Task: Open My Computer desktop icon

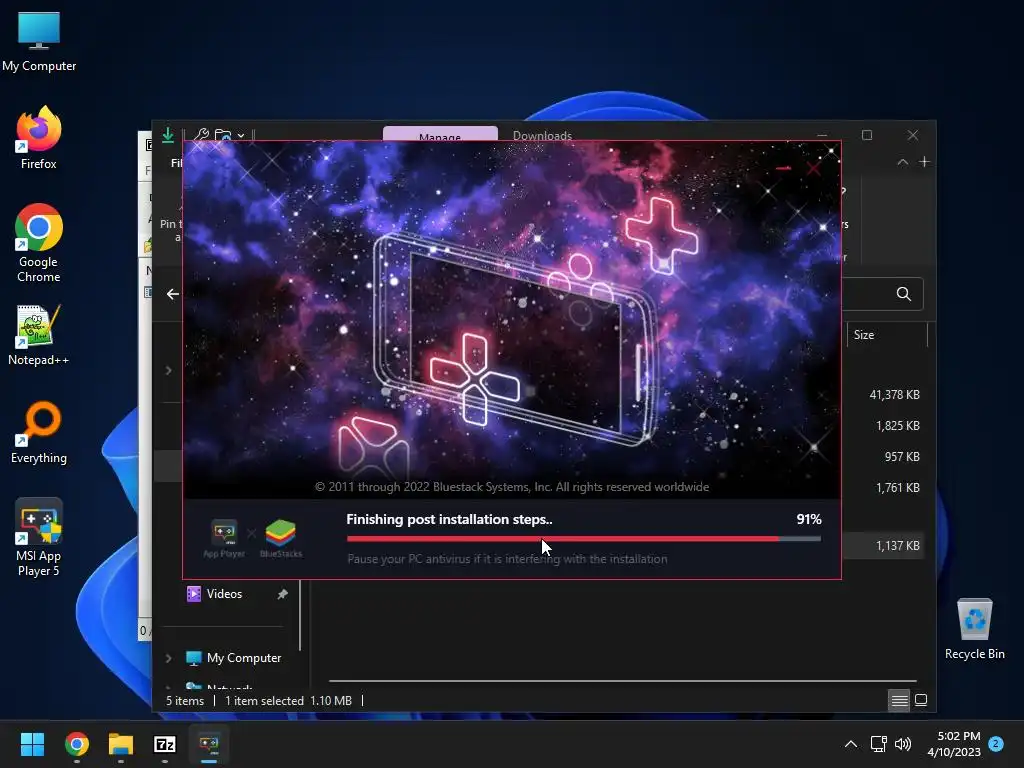Action: pyautogui.click(x=39, y=42)
